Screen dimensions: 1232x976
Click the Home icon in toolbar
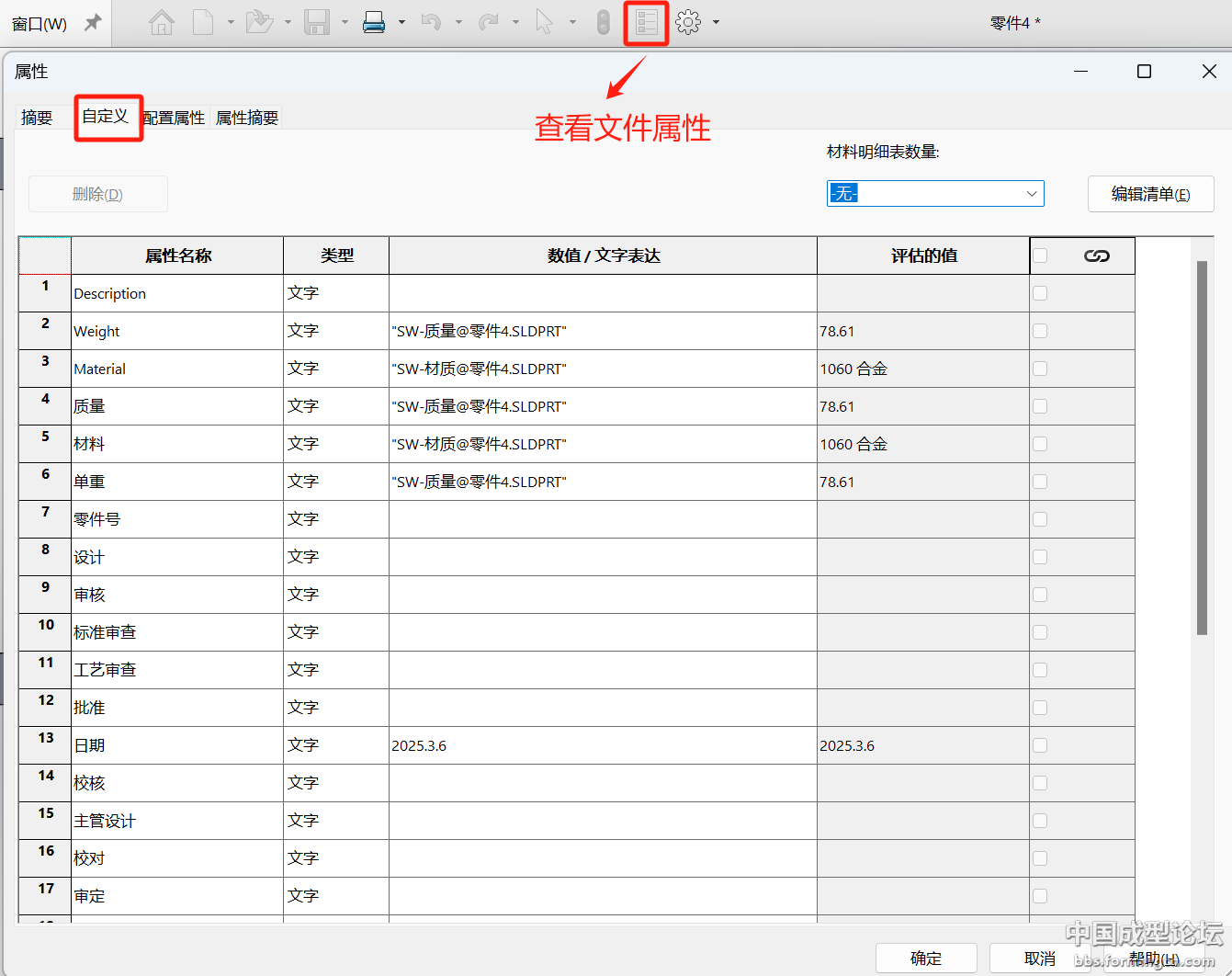coord(162,22)
